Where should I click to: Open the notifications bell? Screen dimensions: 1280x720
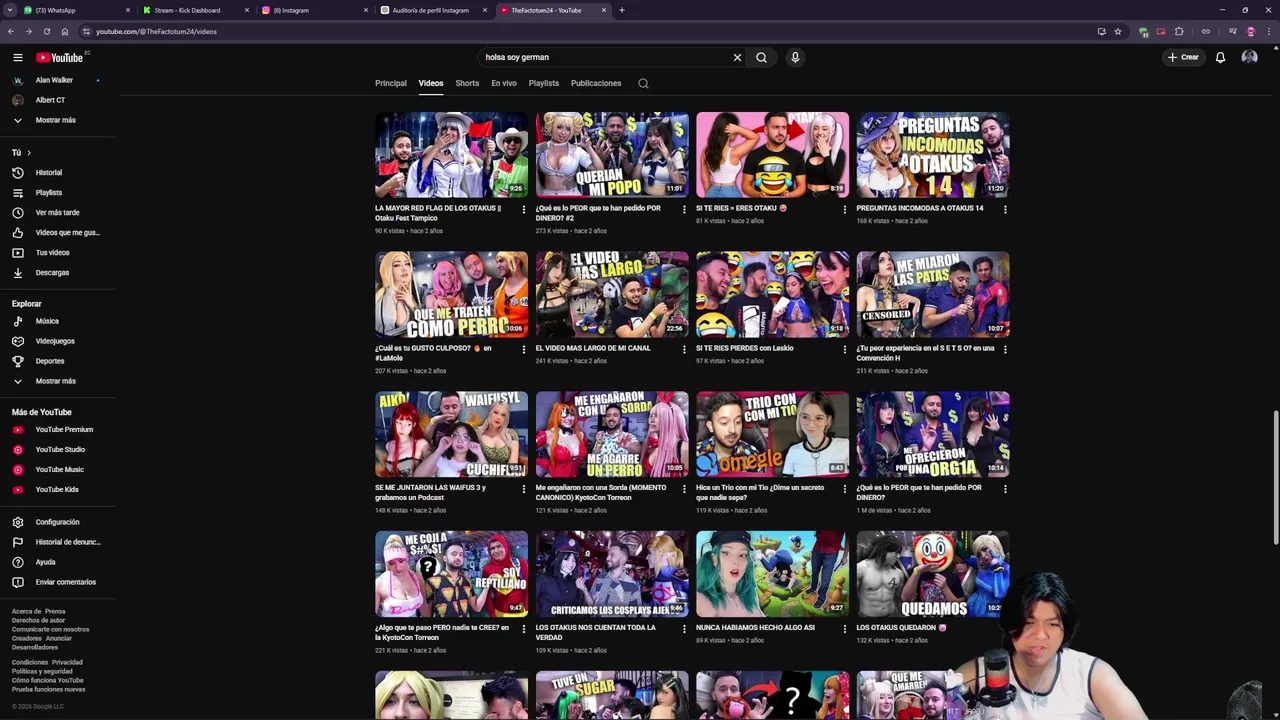point(1220,57)
